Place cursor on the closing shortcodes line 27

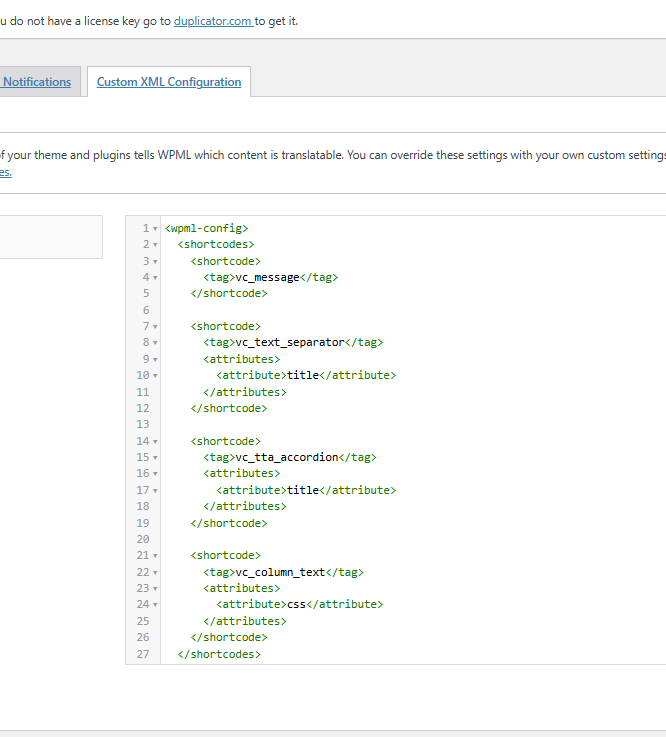[219, 654]
